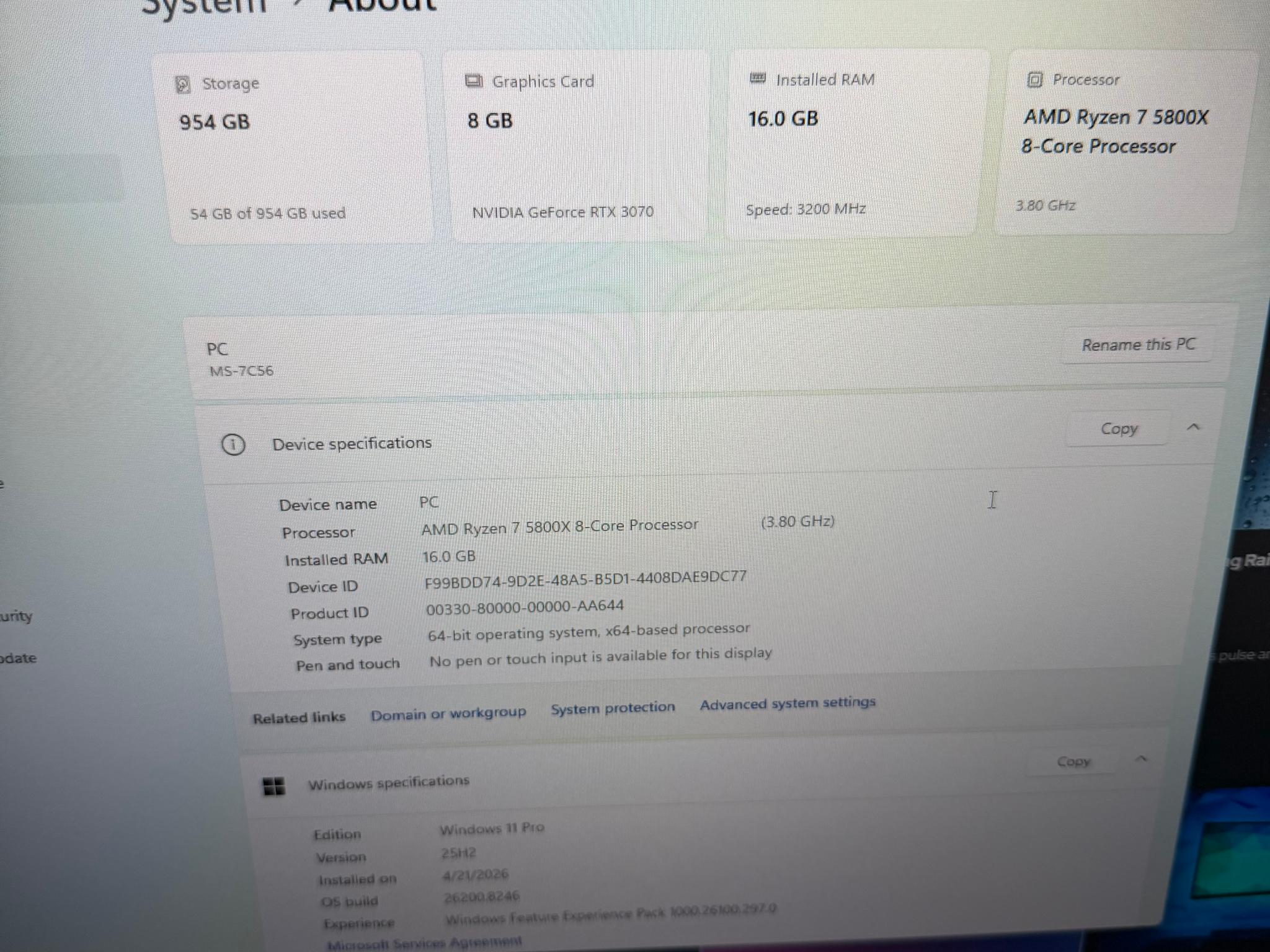Open the System protection link

click(x=613, y=708)
